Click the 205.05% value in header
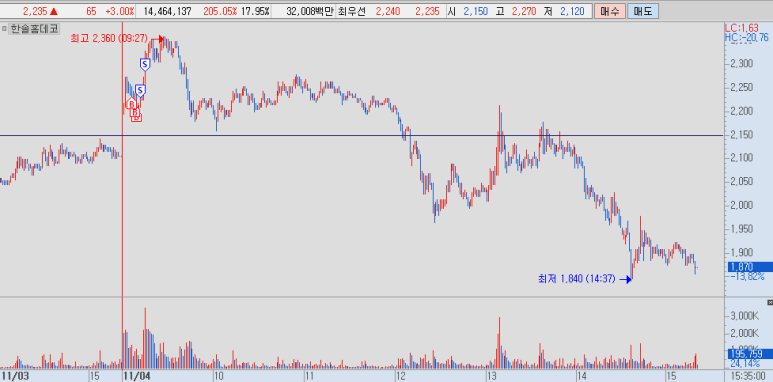Screen dimensions: 773x382 click(220, 11)
